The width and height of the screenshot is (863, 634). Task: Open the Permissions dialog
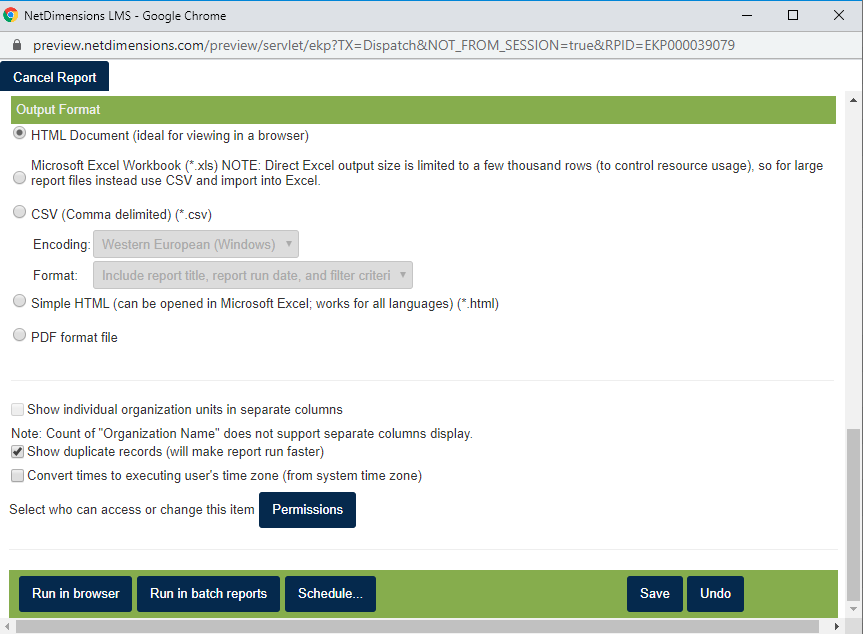pos(307,510)
